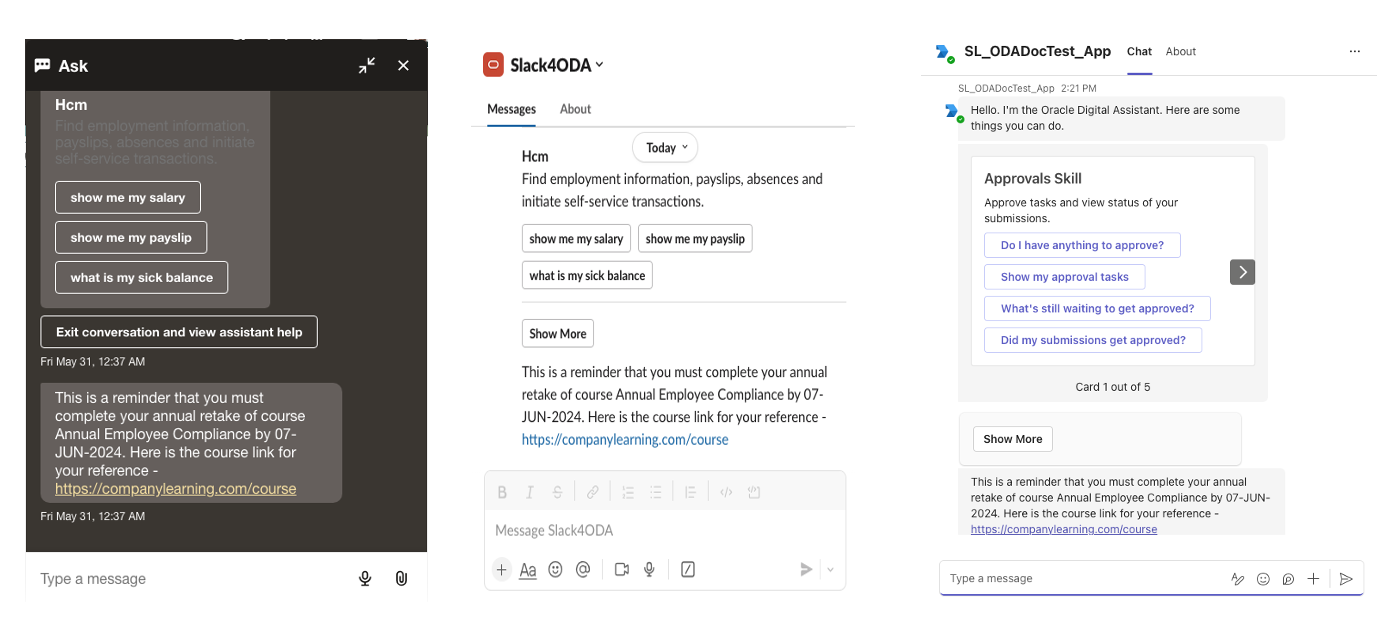Switch to the About tab in Slack

point(575,109)
